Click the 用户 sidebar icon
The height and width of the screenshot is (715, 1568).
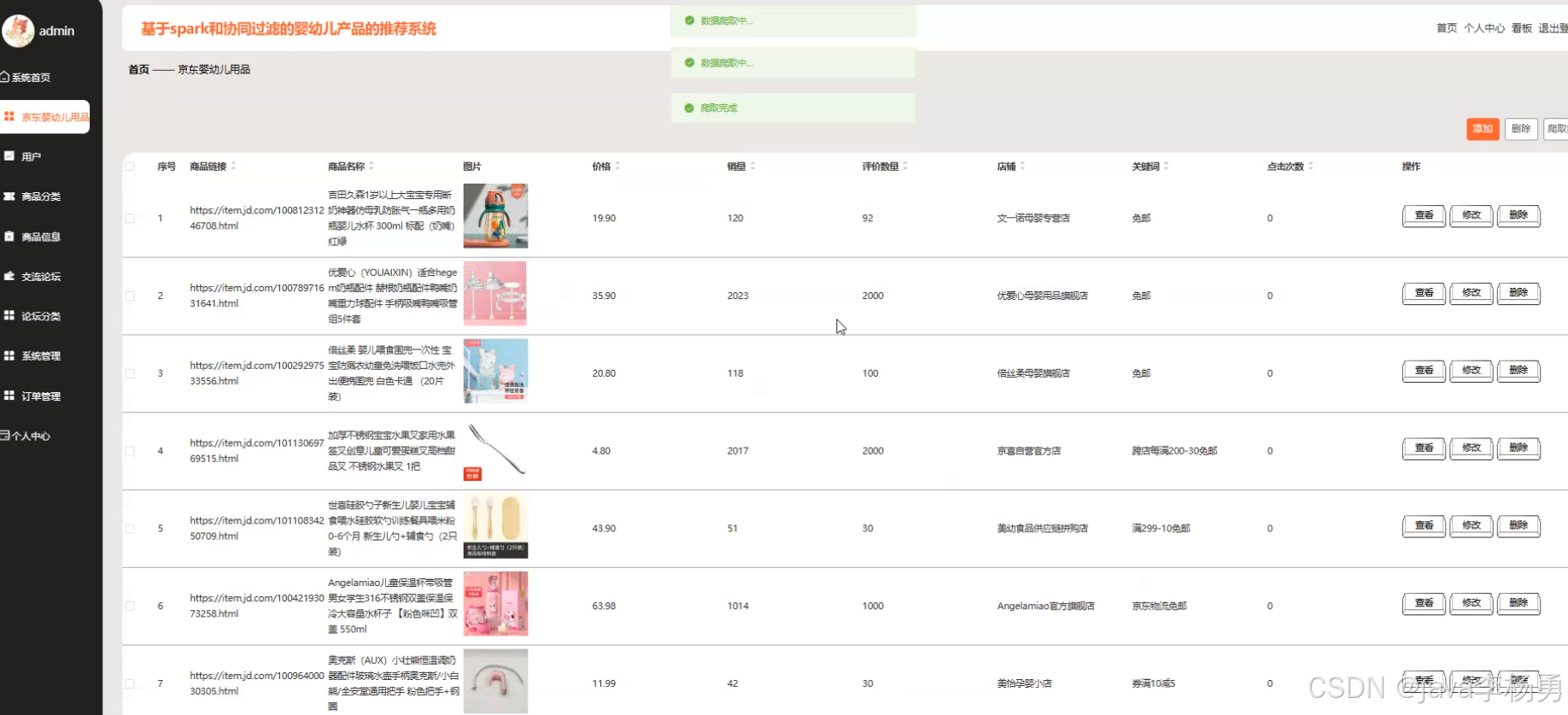click(x=9, y=155)
